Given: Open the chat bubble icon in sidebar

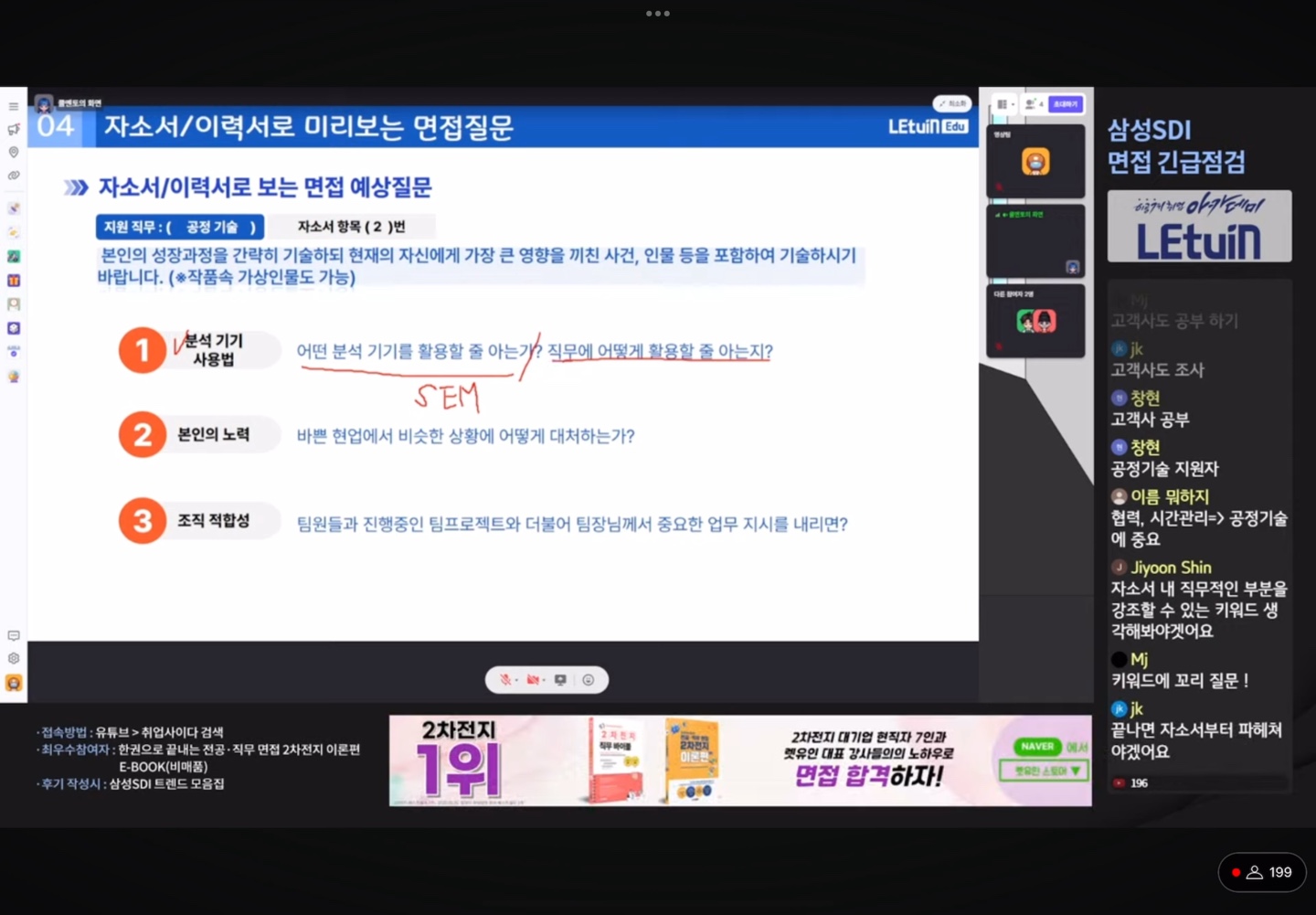Looking at the screenshot, I should 14,635.
